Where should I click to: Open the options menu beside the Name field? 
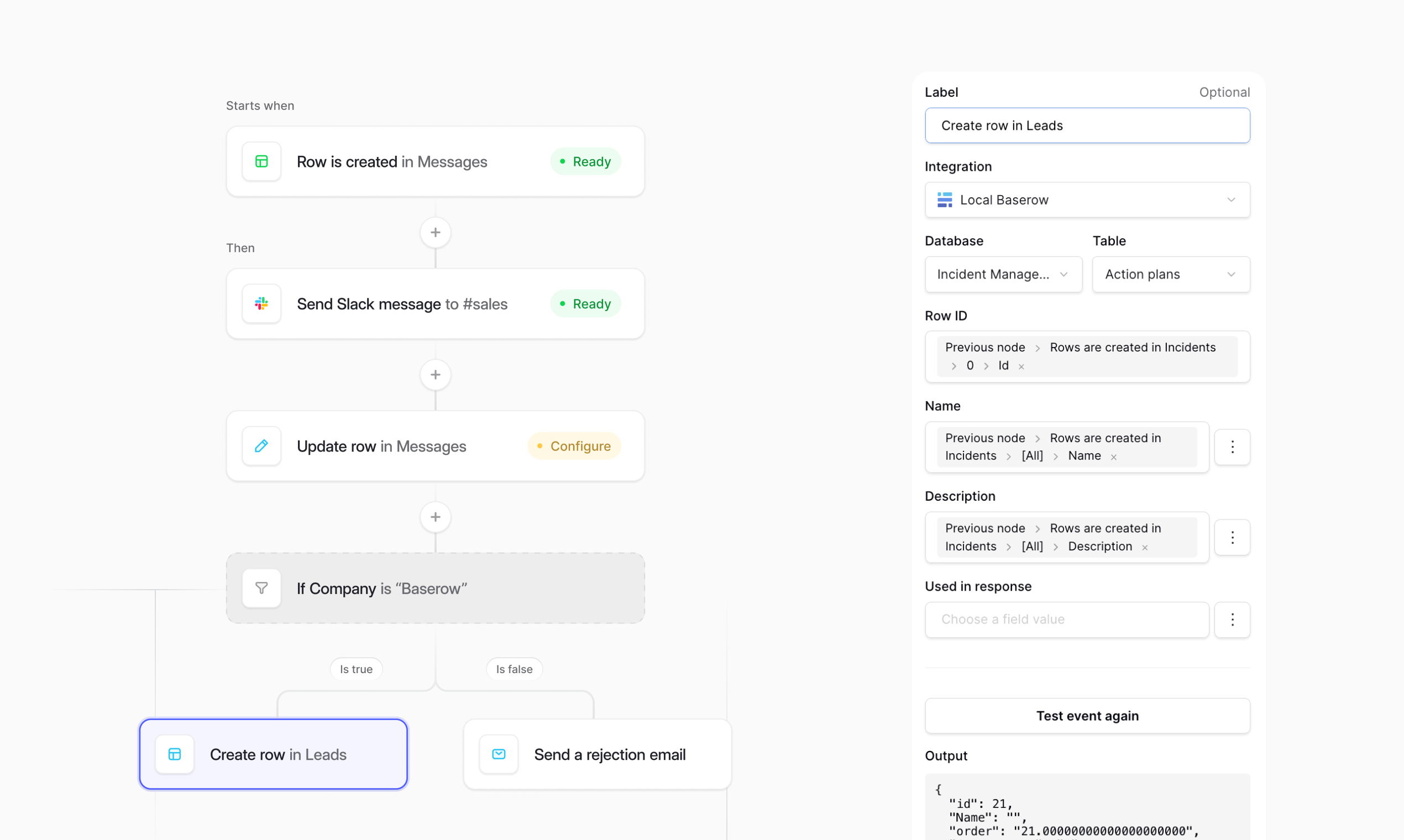pos(1233,447)
